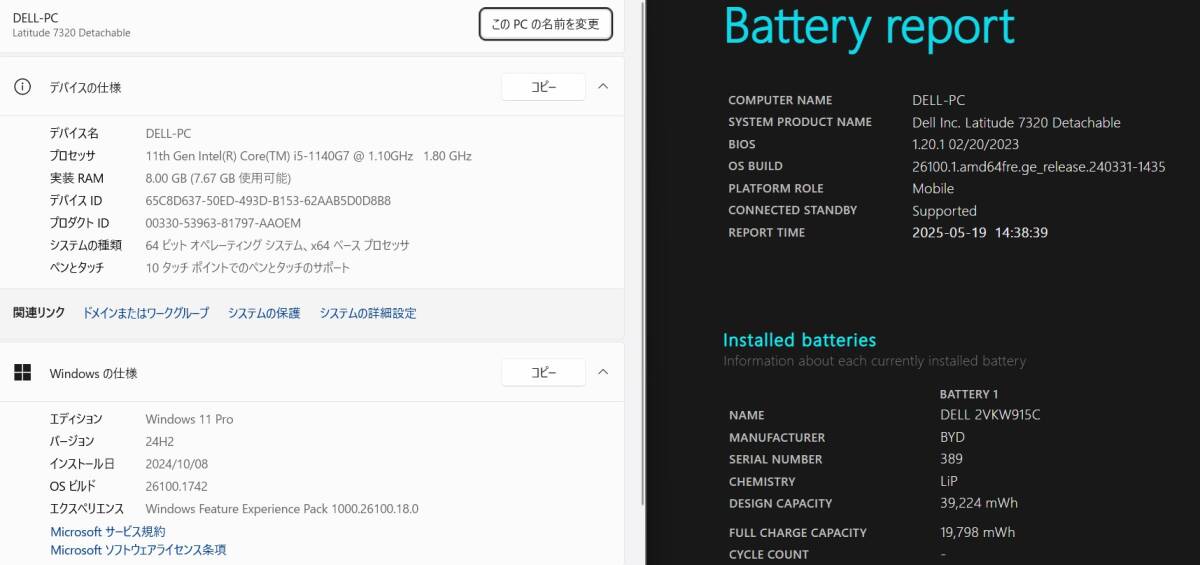Select エディション value Windows 11 Pro

tap(189, 419)
